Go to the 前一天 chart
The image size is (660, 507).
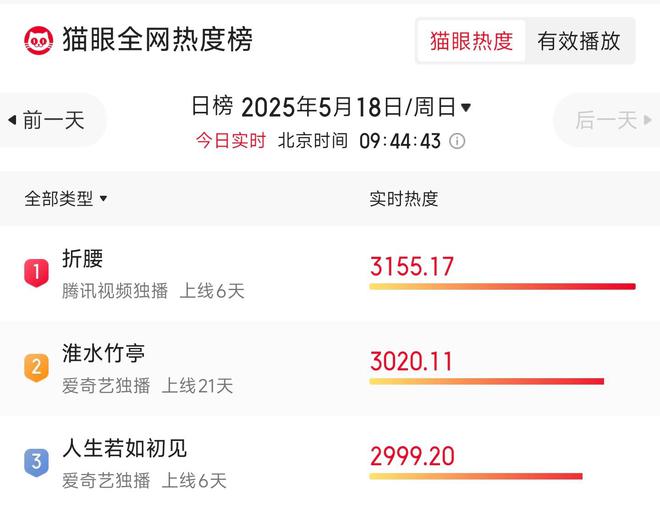click(52, 120)
